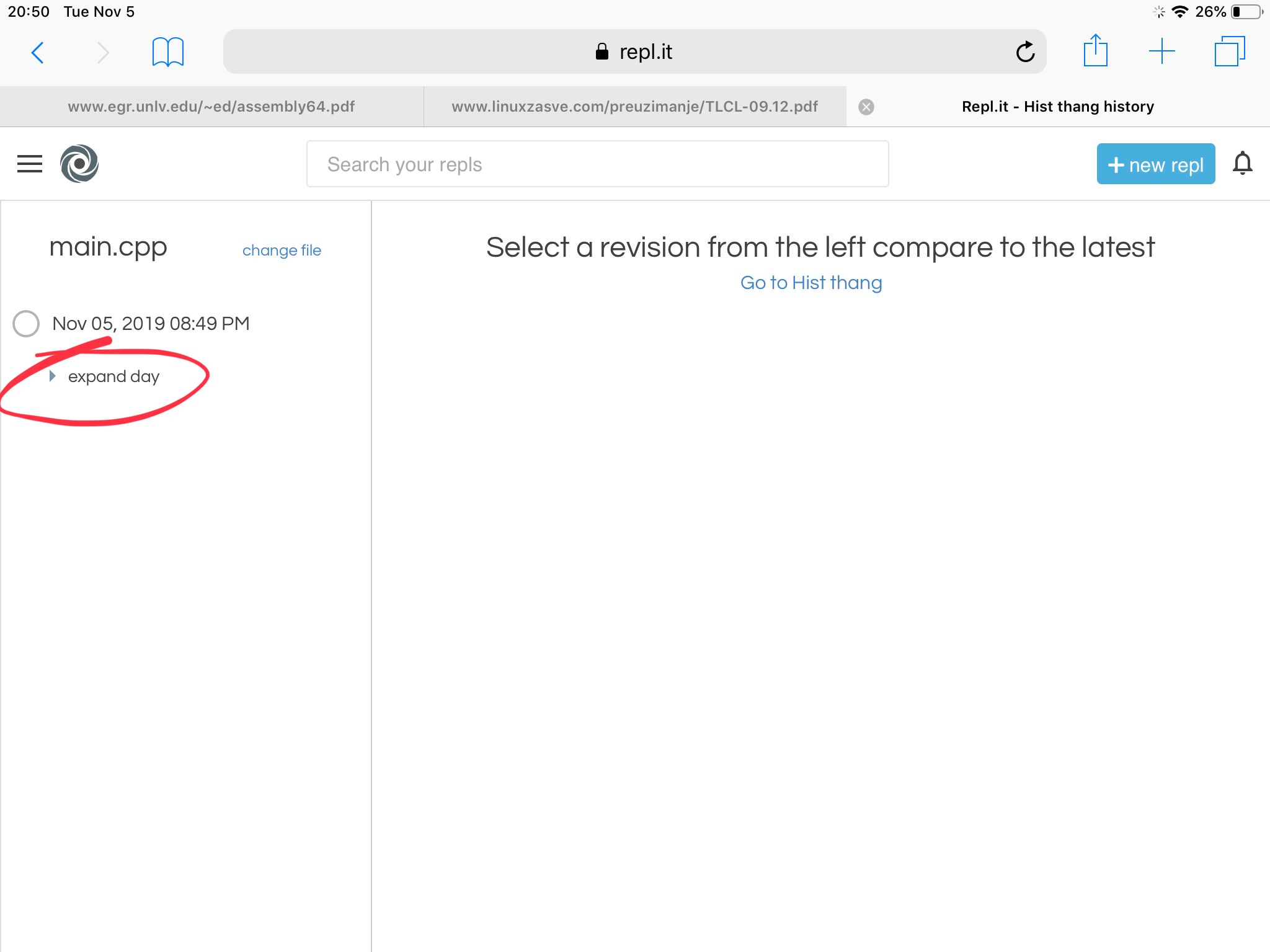The width and height of the screenshot is (1270, 952).
Task: Reload the repl.it page
Action: pos(1025,52)
